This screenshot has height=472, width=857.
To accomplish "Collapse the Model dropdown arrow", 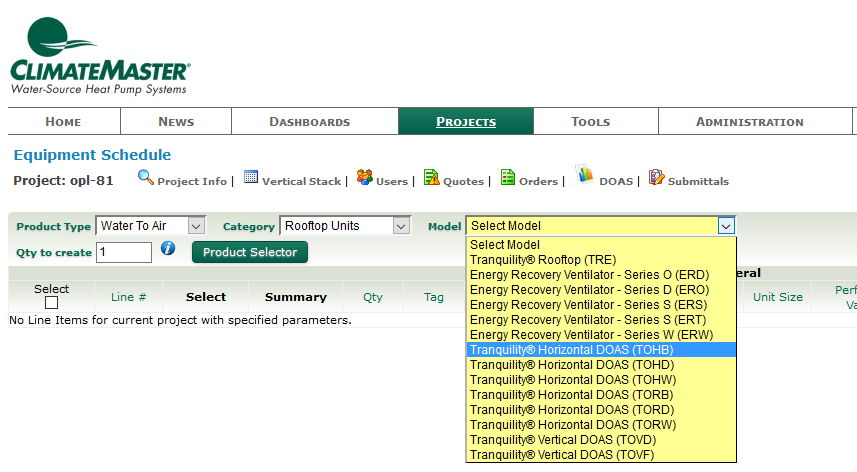I will coord(726,226).
